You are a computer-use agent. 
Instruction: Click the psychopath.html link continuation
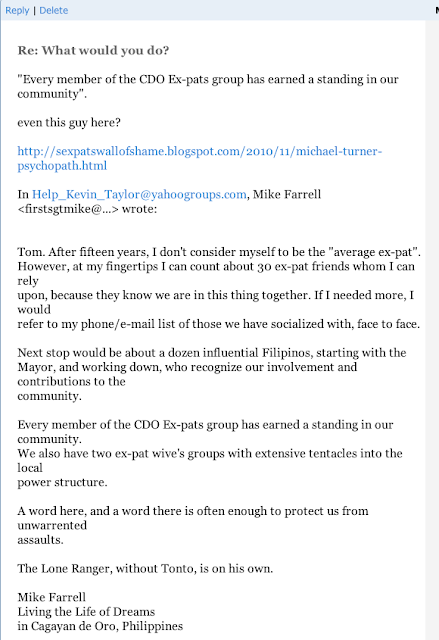(x=62, y=166)
